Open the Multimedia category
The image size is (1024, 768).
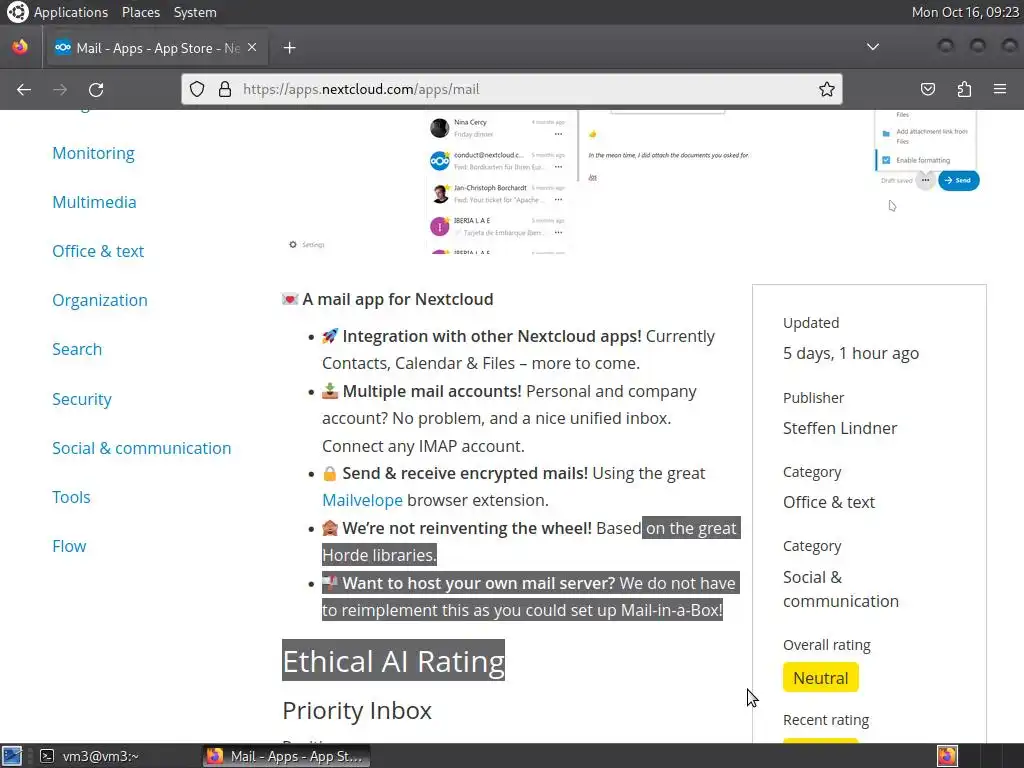(x=94, y=202)
